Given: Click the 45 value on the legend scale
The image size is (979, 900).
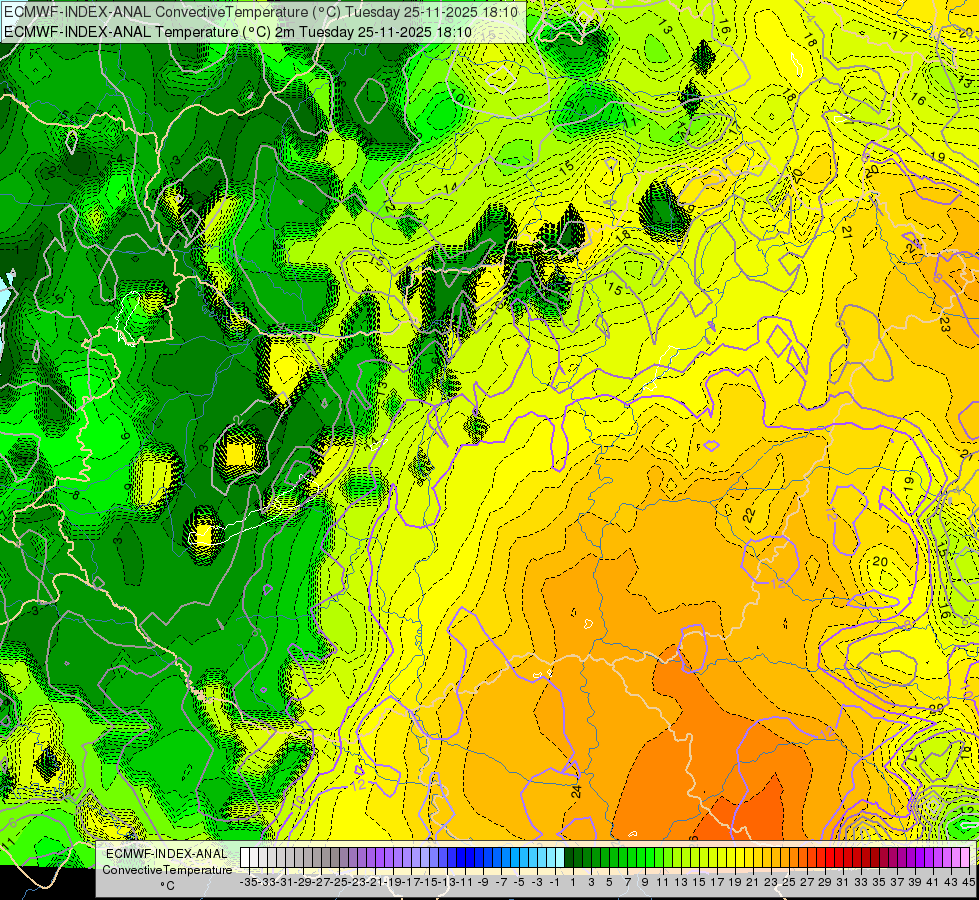Looking at the screenshot, I should pos(968,882).
